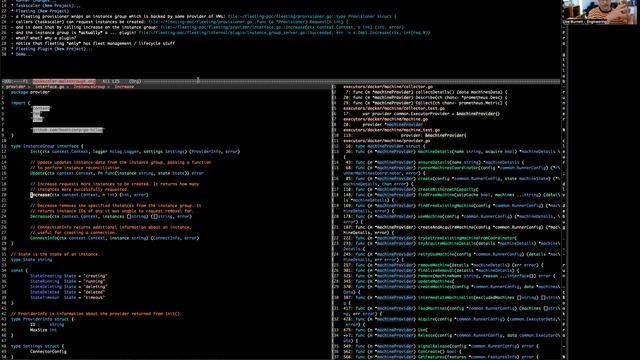Screen dimensions: 640x360
Task: Click 'type InstanceGroup interface {' declaration
Action: [47, 146]
